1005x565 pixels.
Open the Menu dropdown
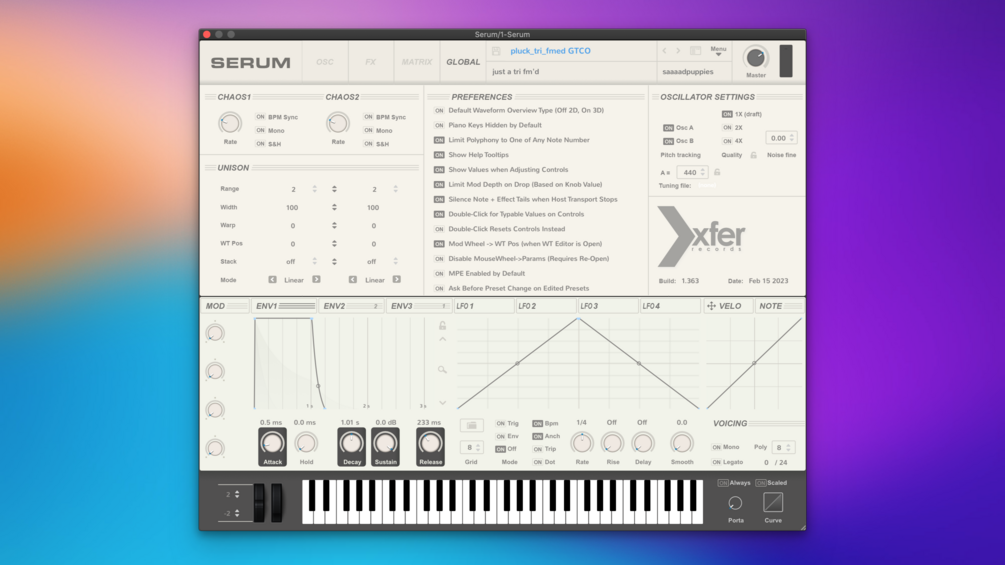(718, 51)
